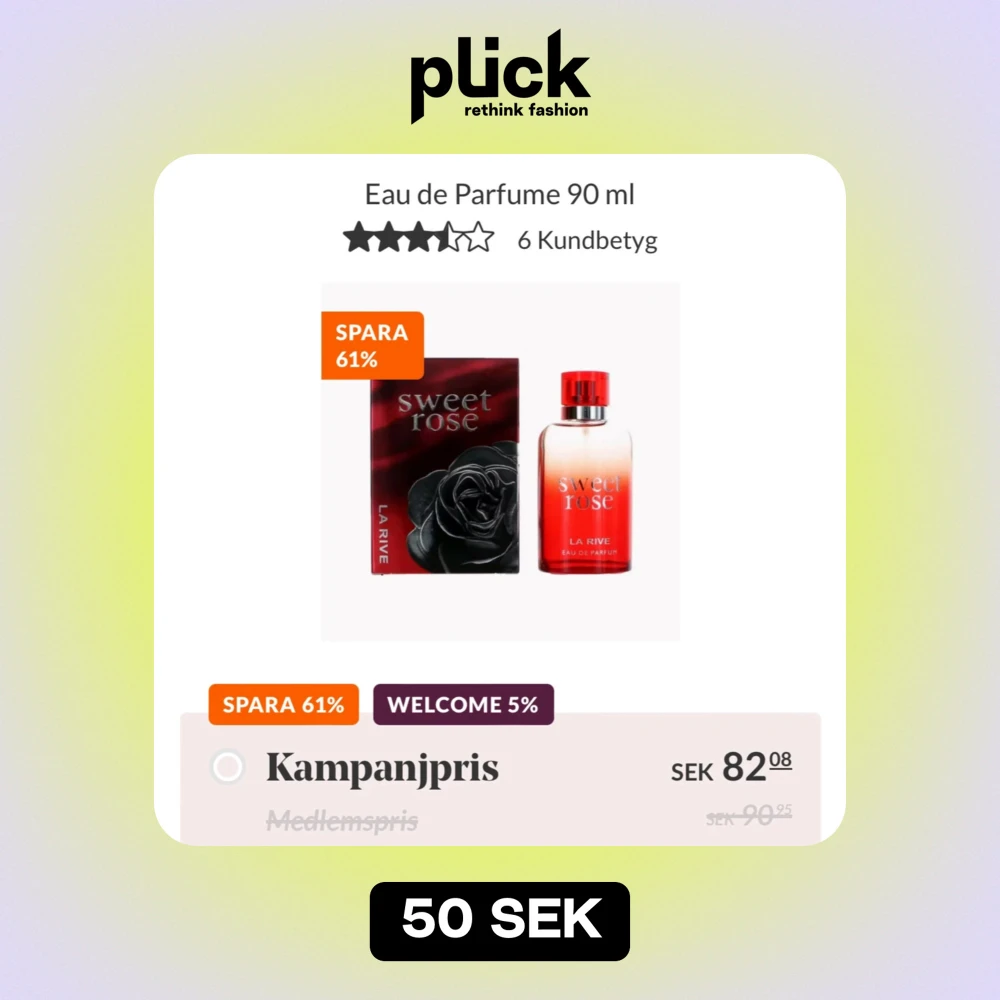This screenshot has height=1000, width=1000.
Task: Click the third rating star
Action: [x=420, y=238]
